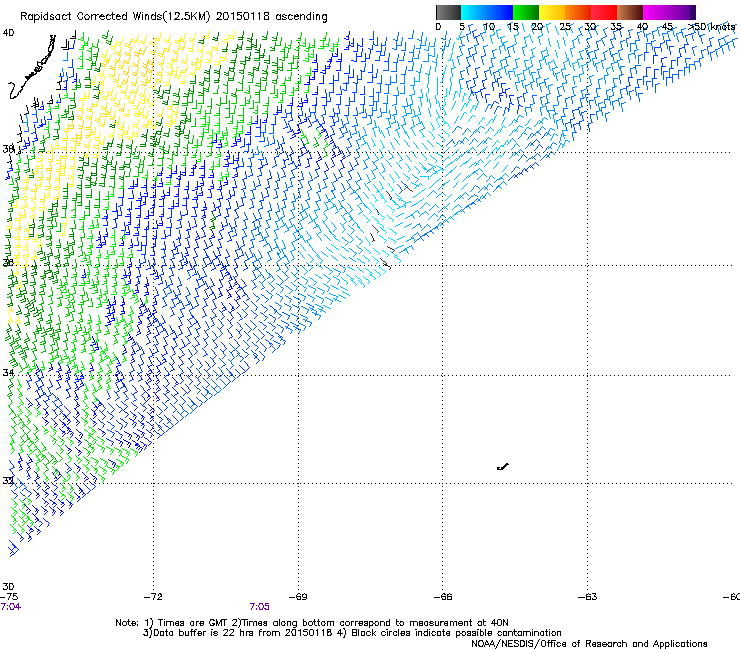740x650 pixels.
Task: Click the latitude label '40' at top left
Action: (x=8, y=33)
